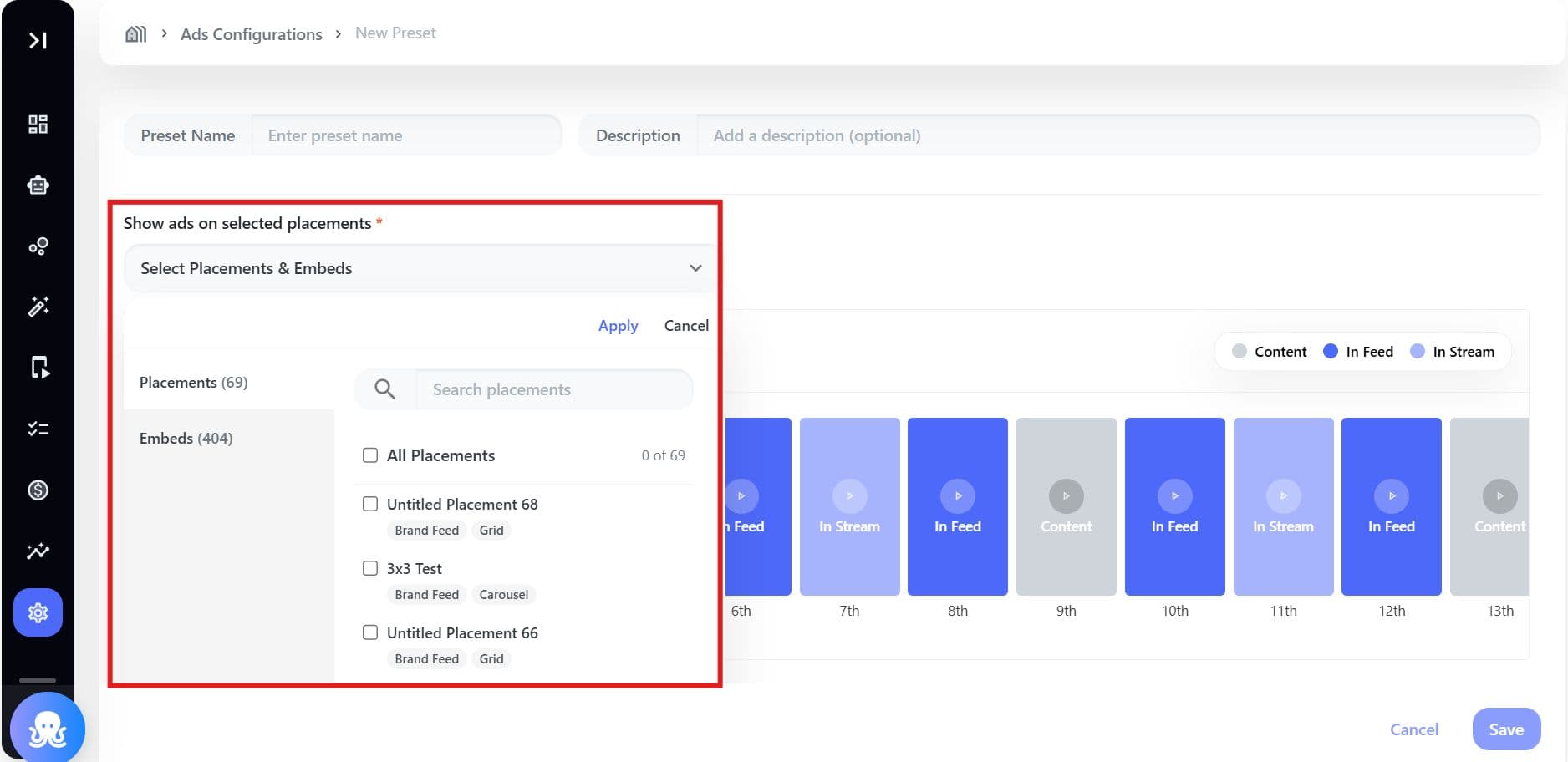The height and width of the screenshot is (762, 1568).
Task: Open the octopus assistant chat bubble
Action: pyautogui.click(x=48, y=729)
